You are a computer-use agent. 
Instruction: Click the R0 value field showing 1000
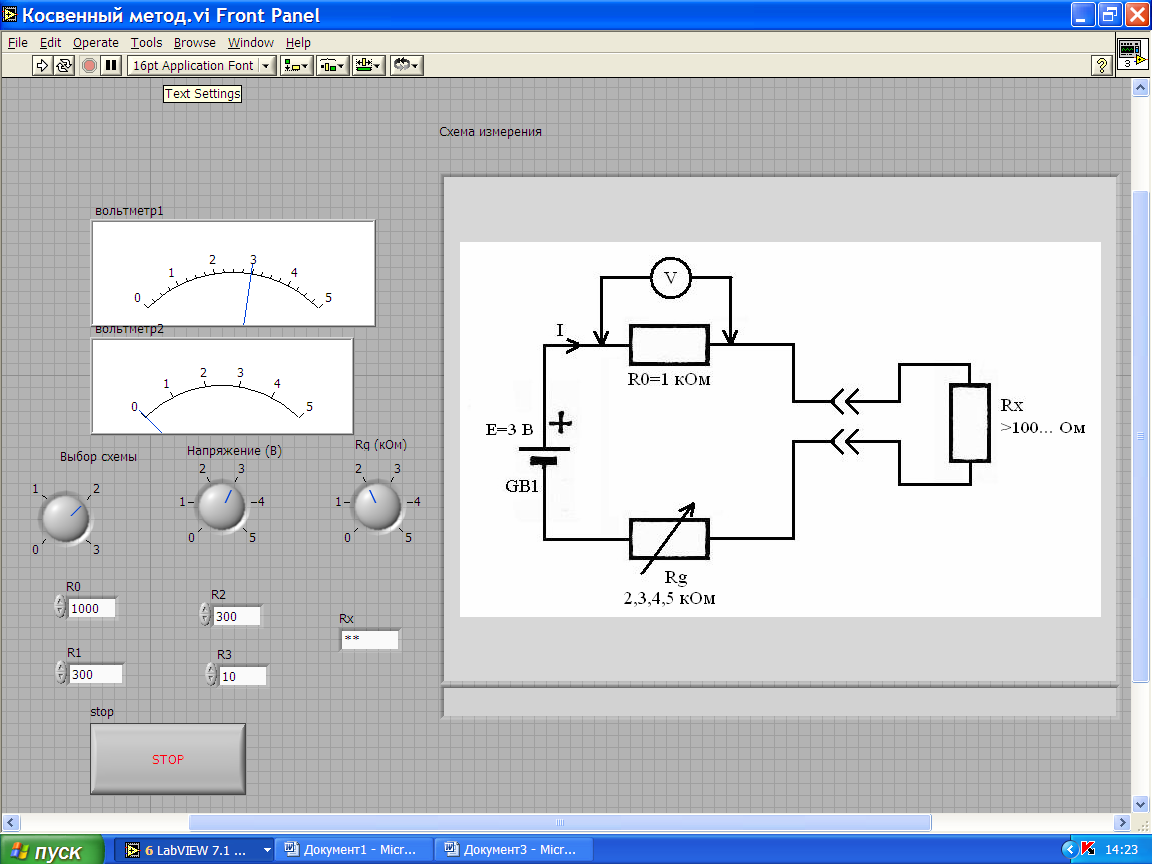[92, 608]
